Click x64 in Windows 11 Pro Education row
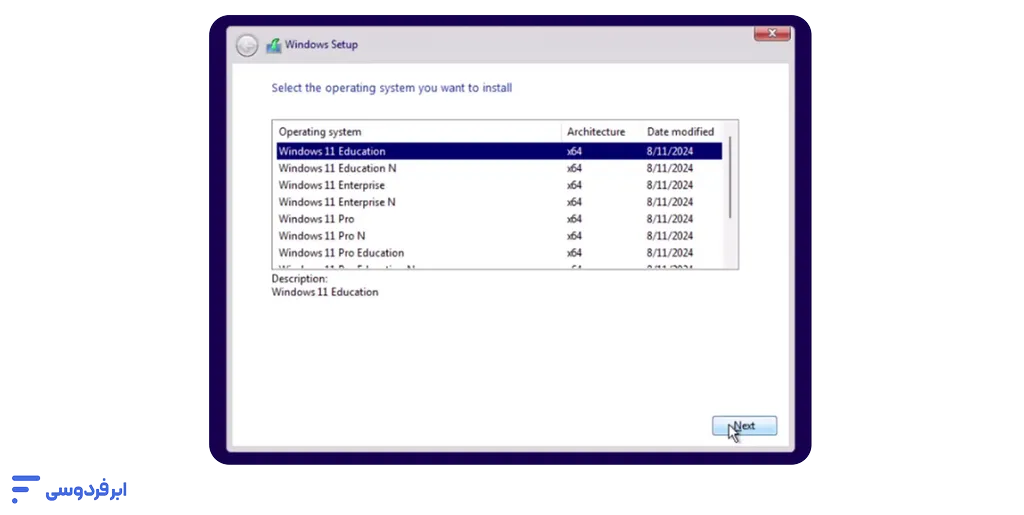This screenshot has height=515, width=1024. coord(574,253)
